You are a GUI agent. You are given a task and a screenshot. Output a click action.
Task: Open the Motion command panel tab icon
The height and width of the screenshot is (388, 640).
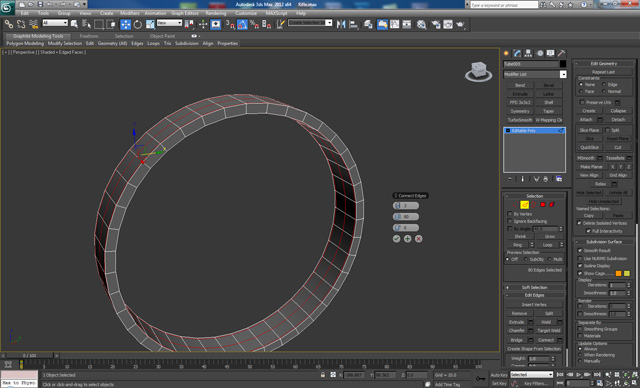pyautogui.click(x=540, y=53)
